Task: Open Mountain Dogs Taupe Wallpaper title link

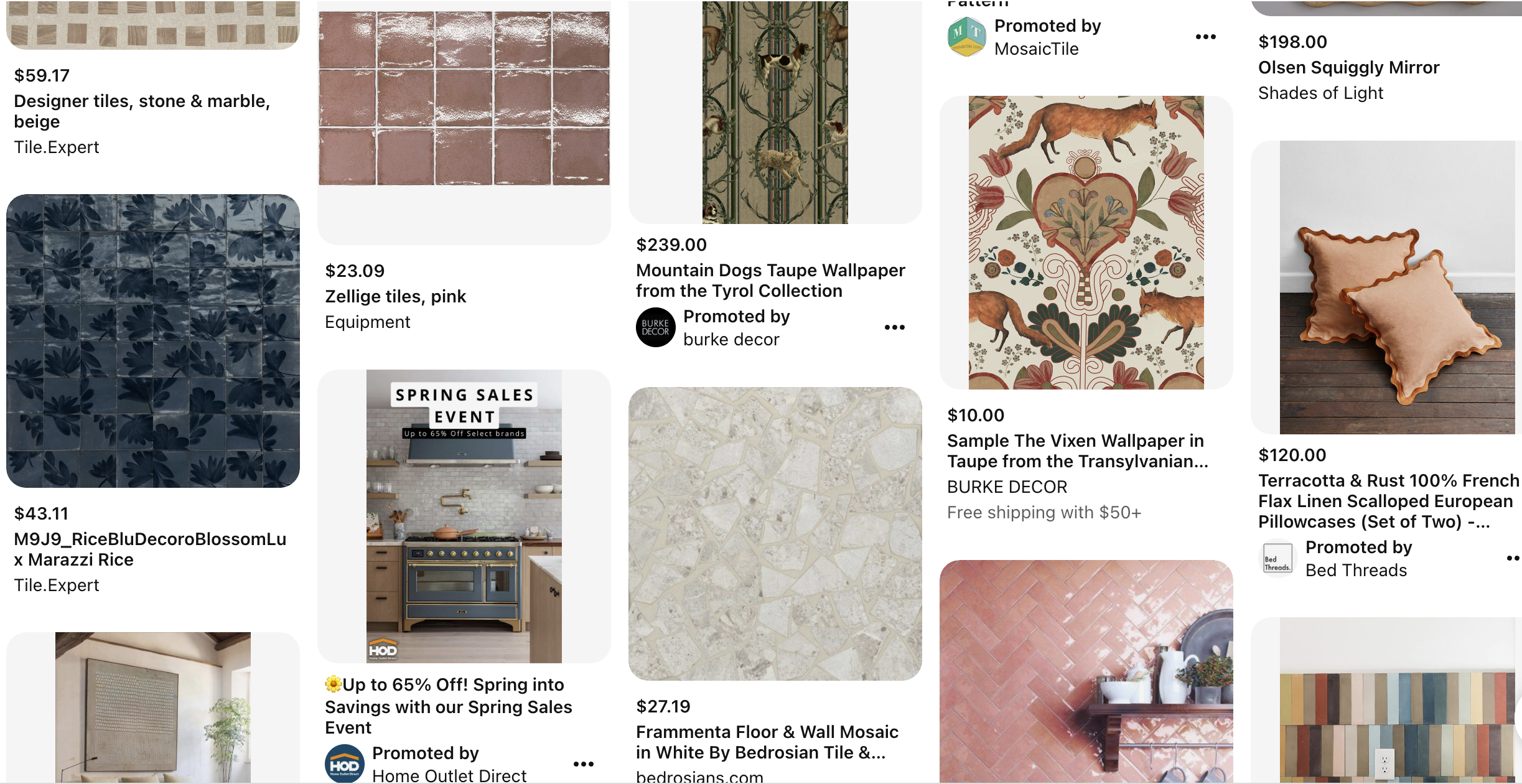Action: click(x=770, y=281)
